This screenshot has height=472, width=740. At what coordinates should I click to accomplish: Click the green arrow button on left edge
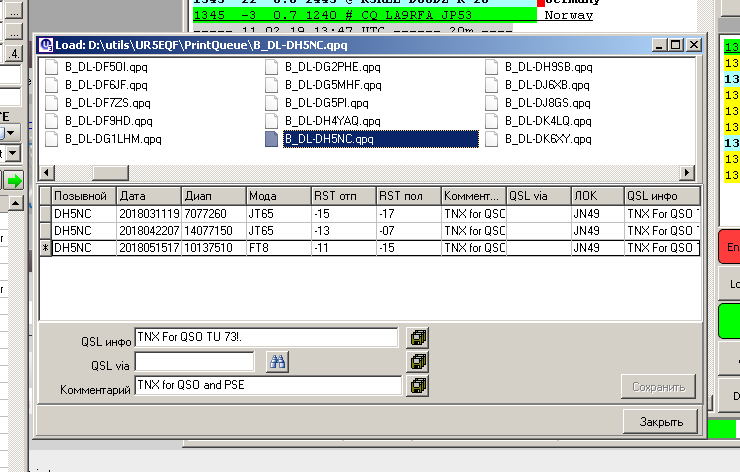point(14,181)
